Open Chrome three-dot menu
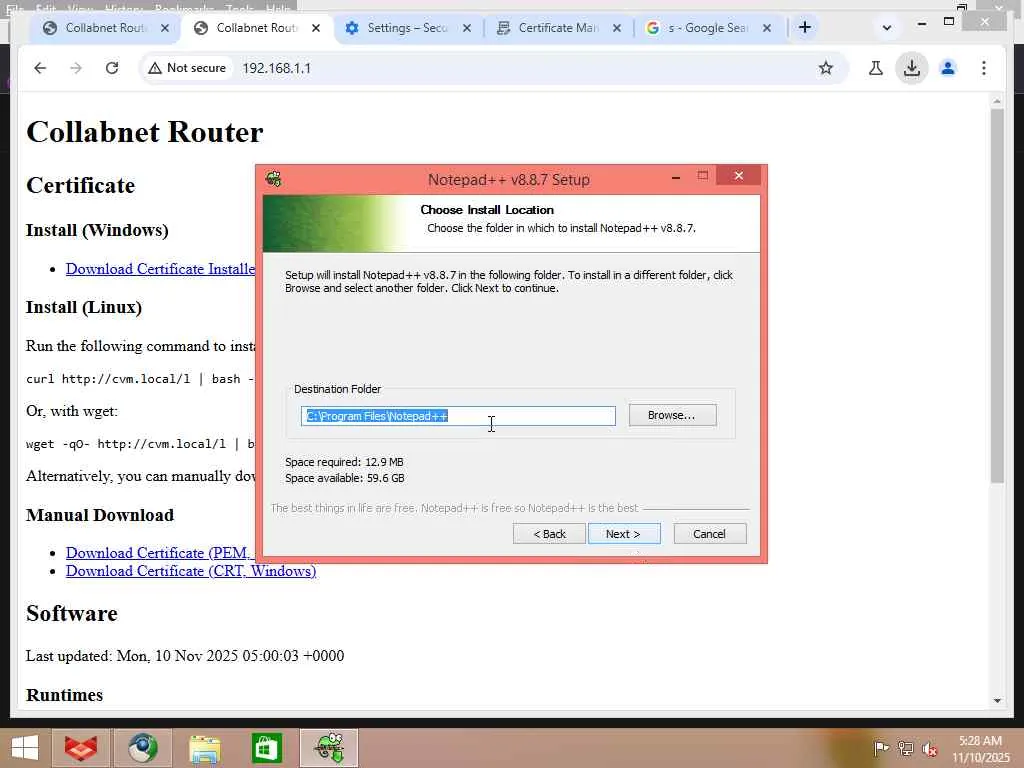 (984, 68)
